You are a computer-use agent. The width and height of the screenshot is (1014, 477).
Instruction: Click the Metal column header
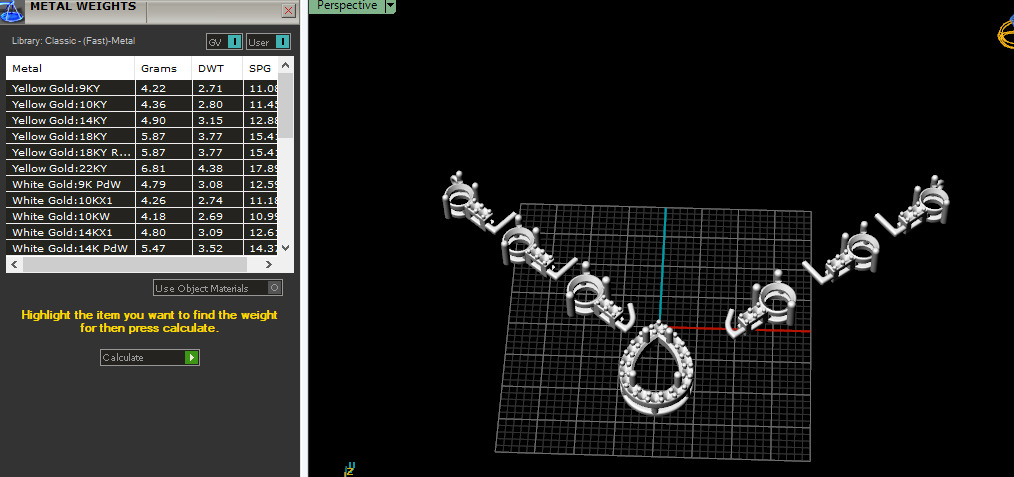point(70,68)
